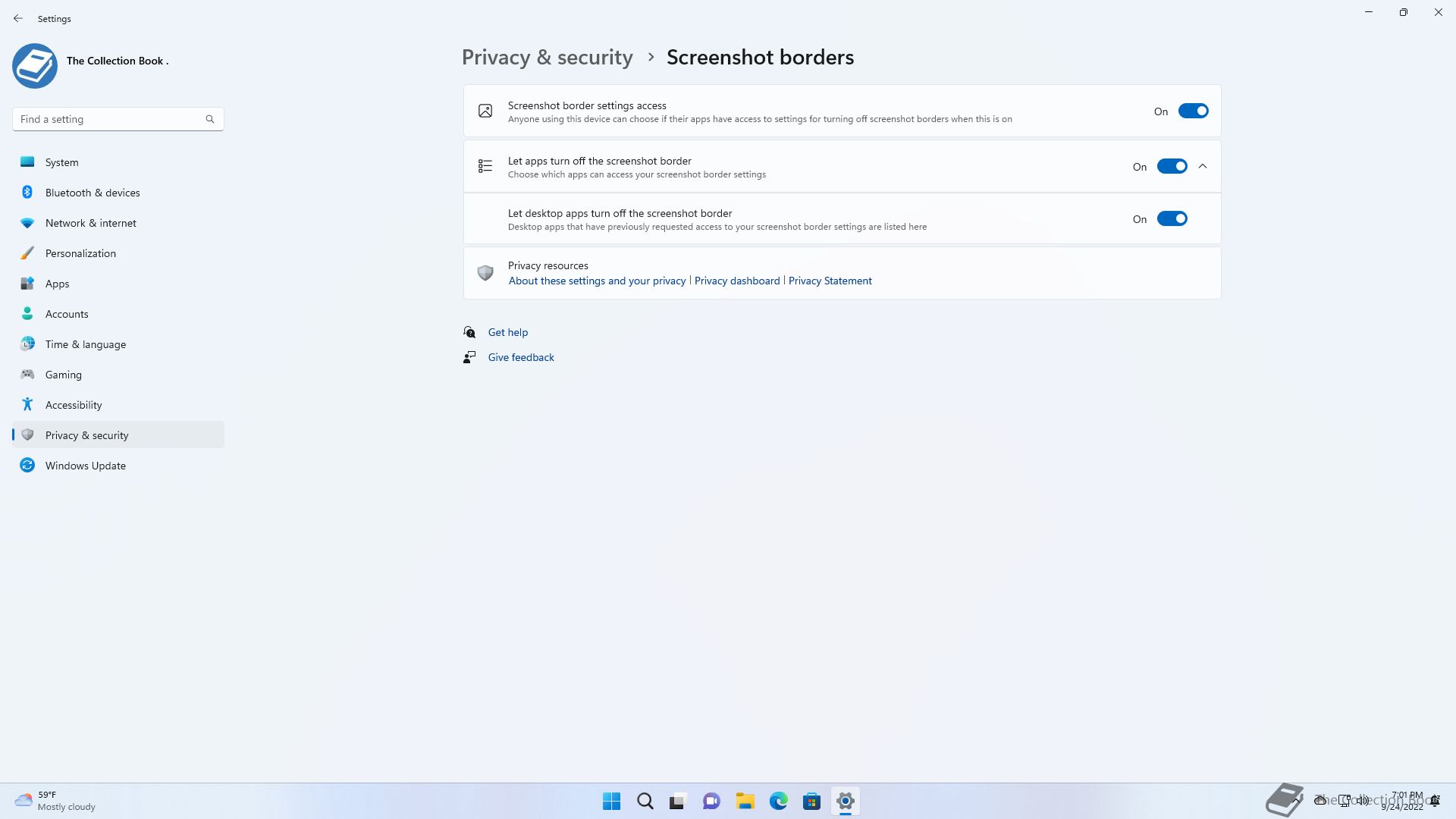1456x819 pixels.
Task: Open File Explorer from the taskbar
Action: [745, 801]
